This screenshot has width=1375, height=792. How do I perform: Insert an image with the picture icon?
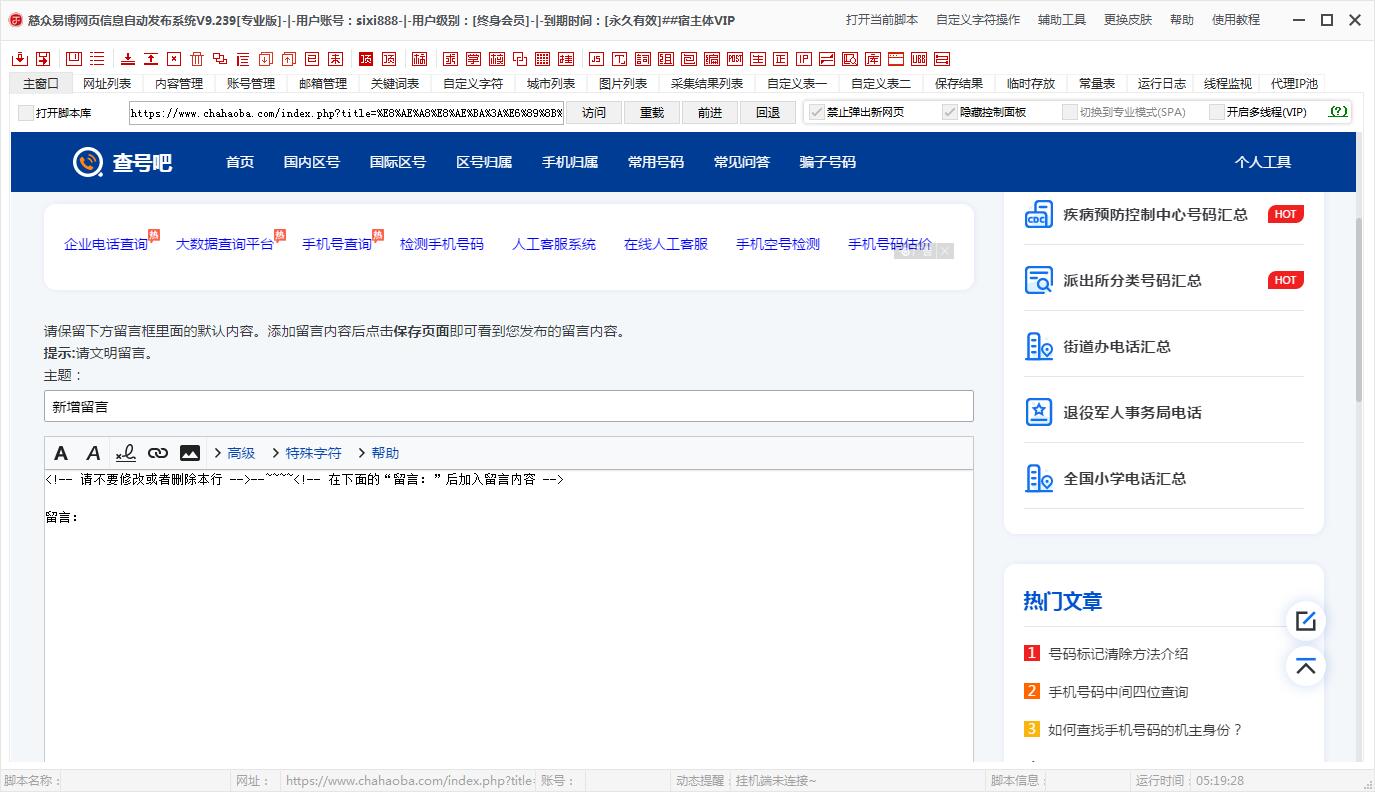pyautogui.click(x=190, y=453)
